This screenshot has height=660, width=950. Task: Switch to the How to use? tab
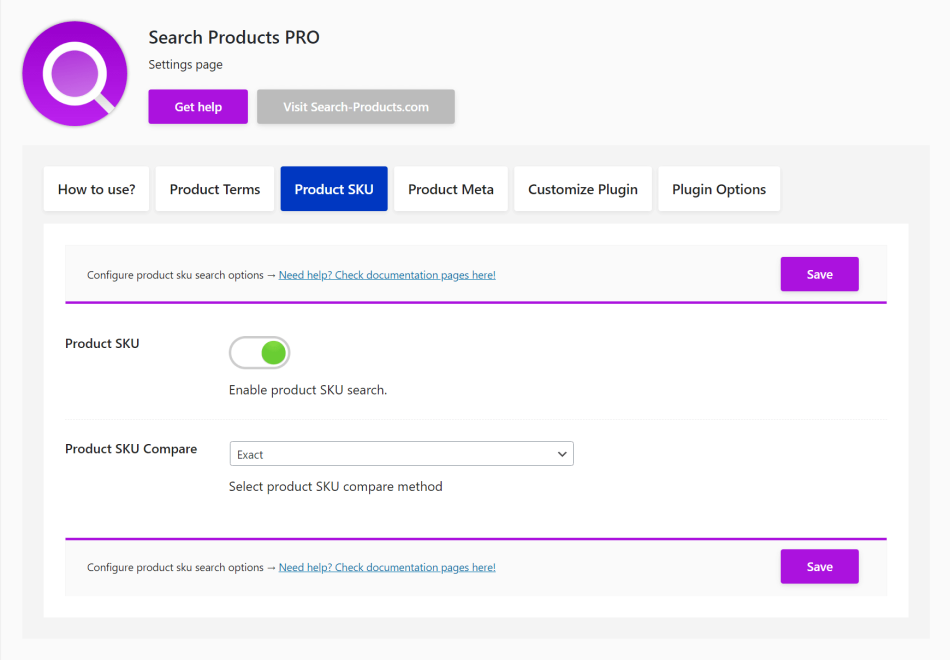pos(97,189)
